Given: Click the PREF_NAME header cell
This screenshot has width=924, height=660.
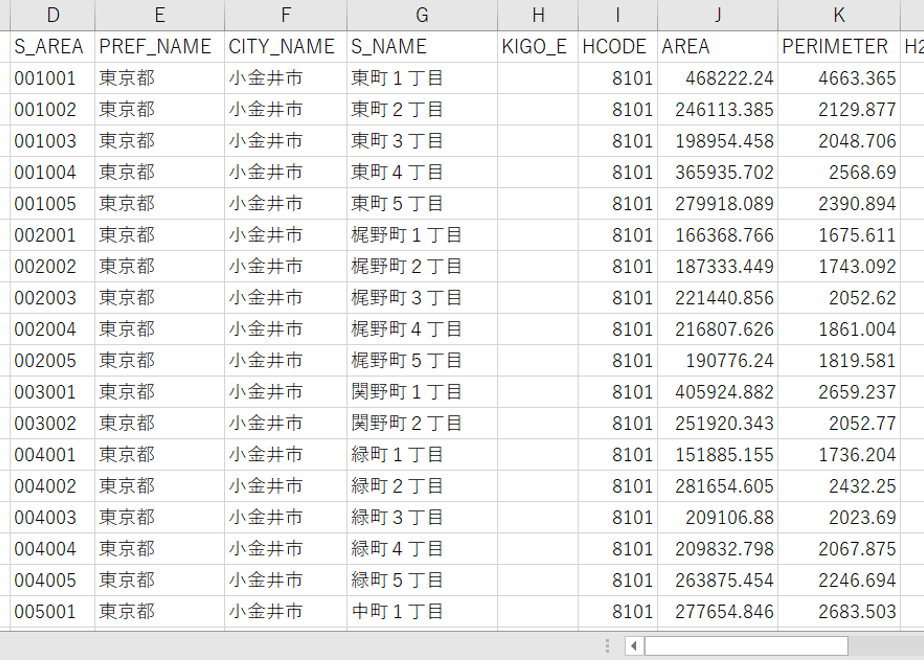Looking at the screenshot, I should tap(160, 47).
